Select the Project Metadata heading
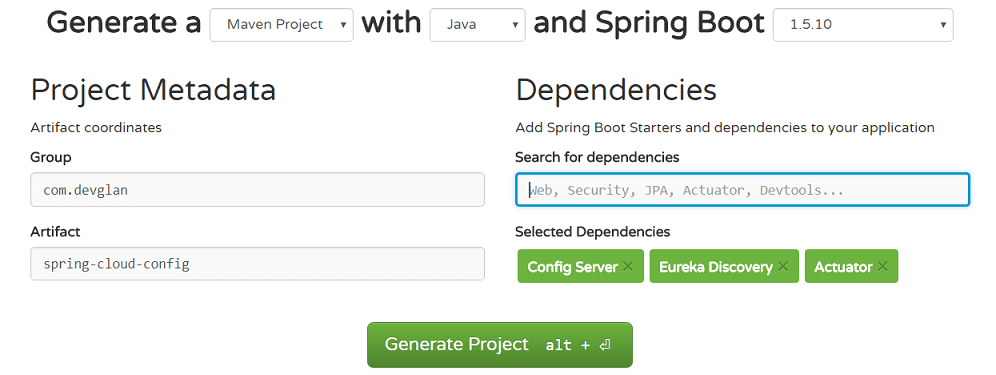 pyautogui.click(x=153, y=90)
